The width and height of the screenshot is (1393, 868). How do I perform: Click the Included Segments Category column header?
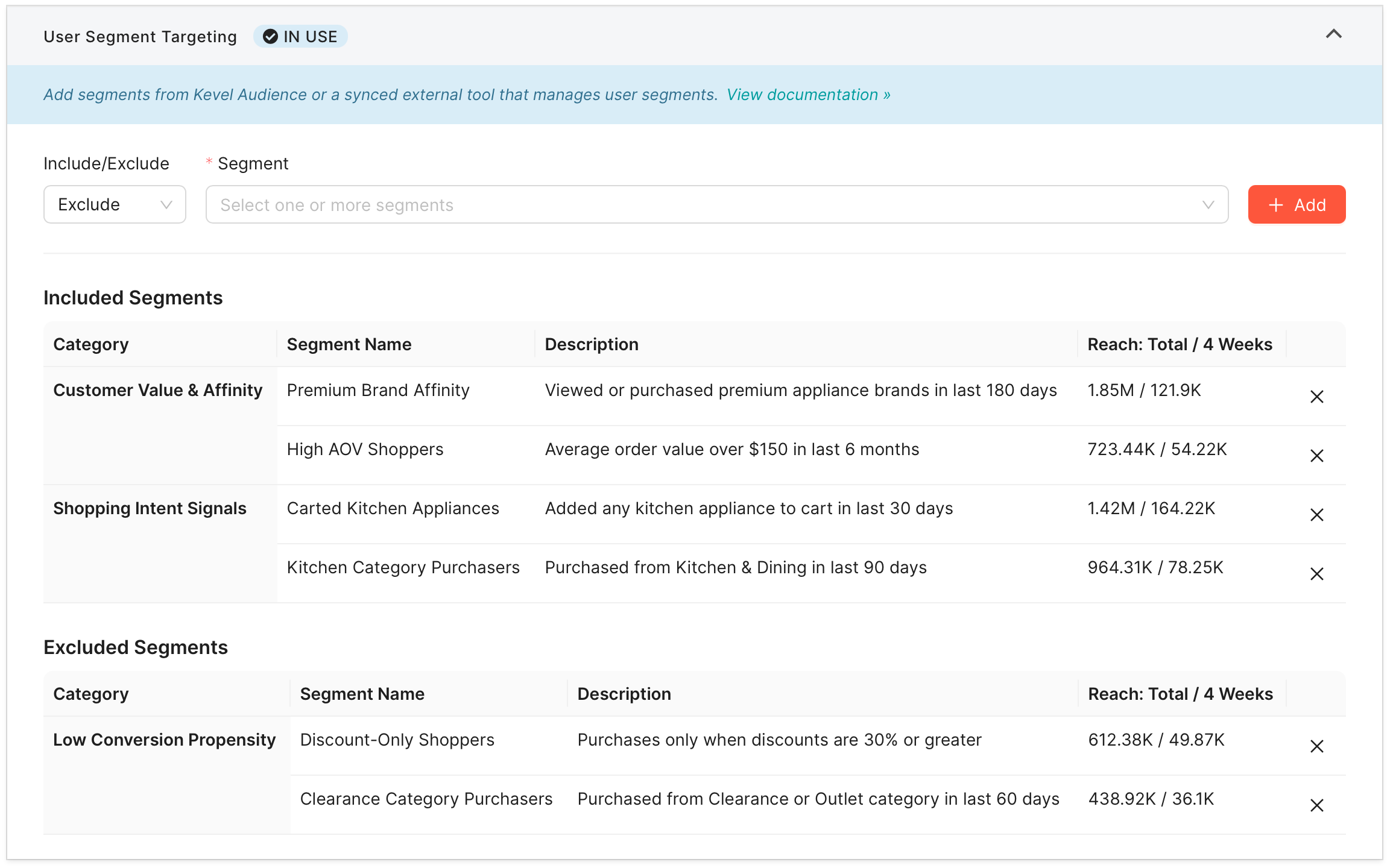pyautogui.click(x=91, y=344)
